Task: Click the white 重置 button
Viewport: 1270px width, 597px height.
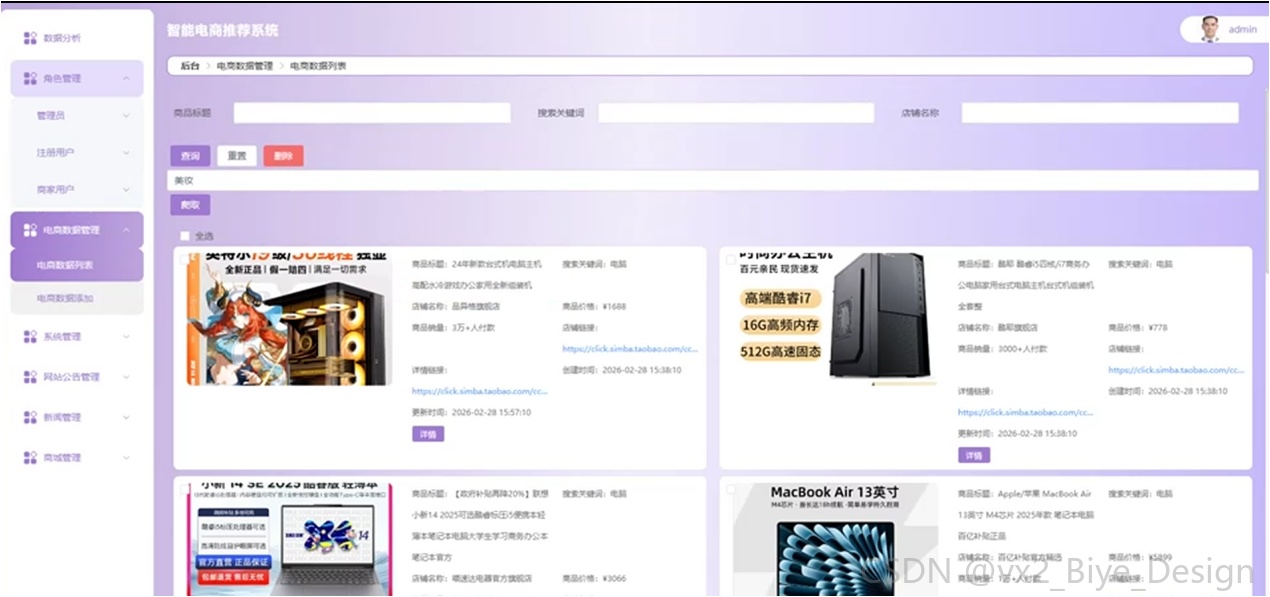Action: coord(237,156)
